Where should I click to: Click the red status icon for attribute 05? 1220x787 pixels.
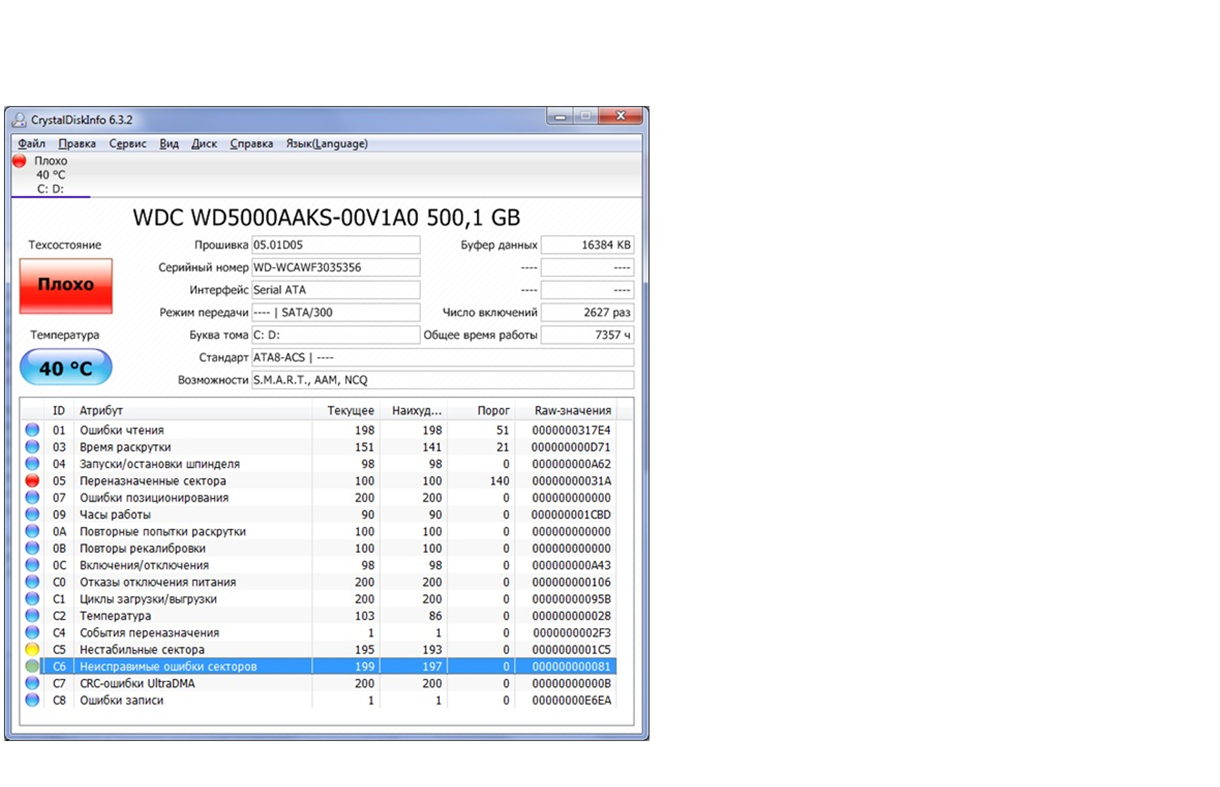pyautogui.click(x=32, y=481)
